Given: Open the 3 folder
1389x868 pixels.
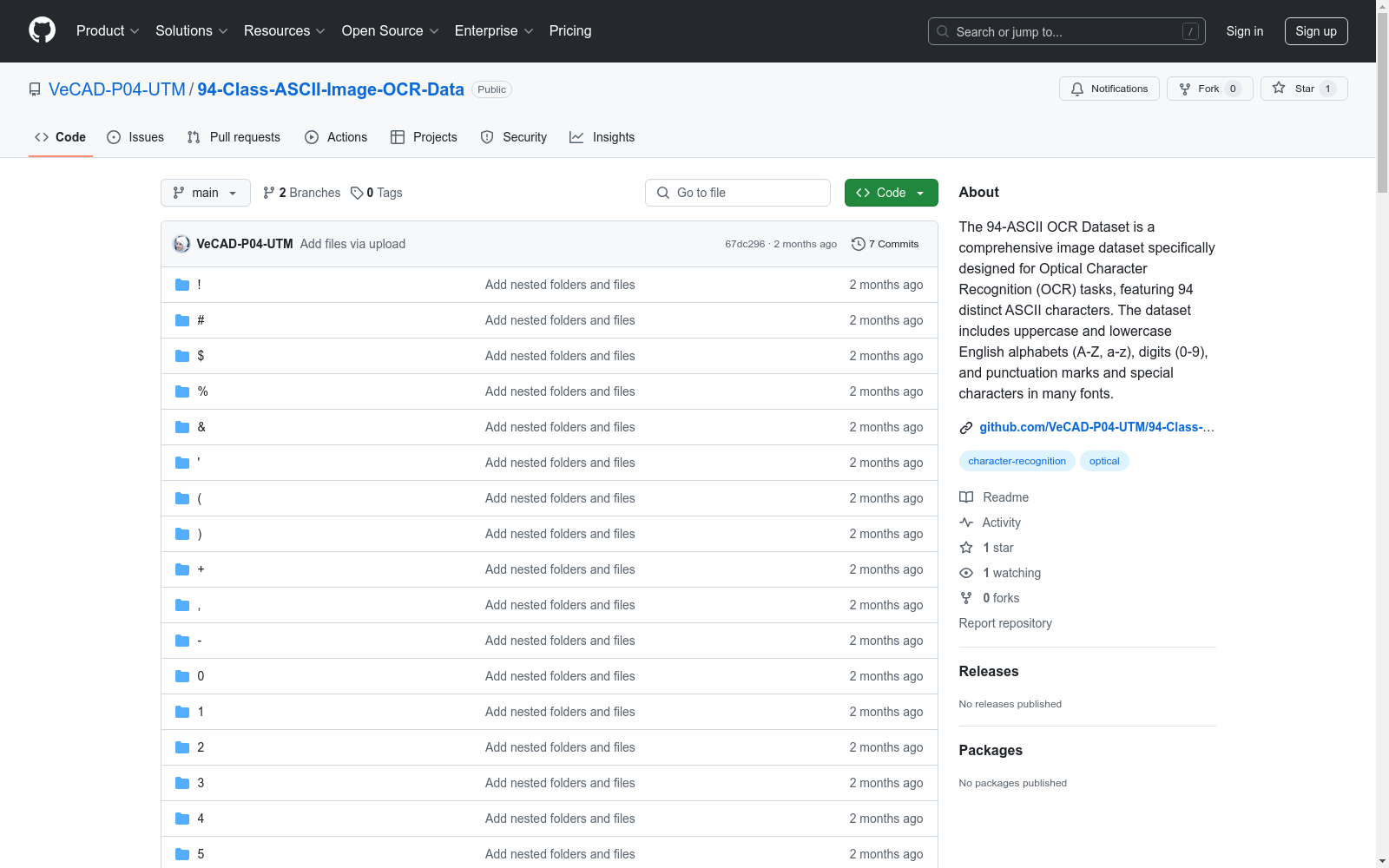Looking at the screenshot, I should pos(201,783).
